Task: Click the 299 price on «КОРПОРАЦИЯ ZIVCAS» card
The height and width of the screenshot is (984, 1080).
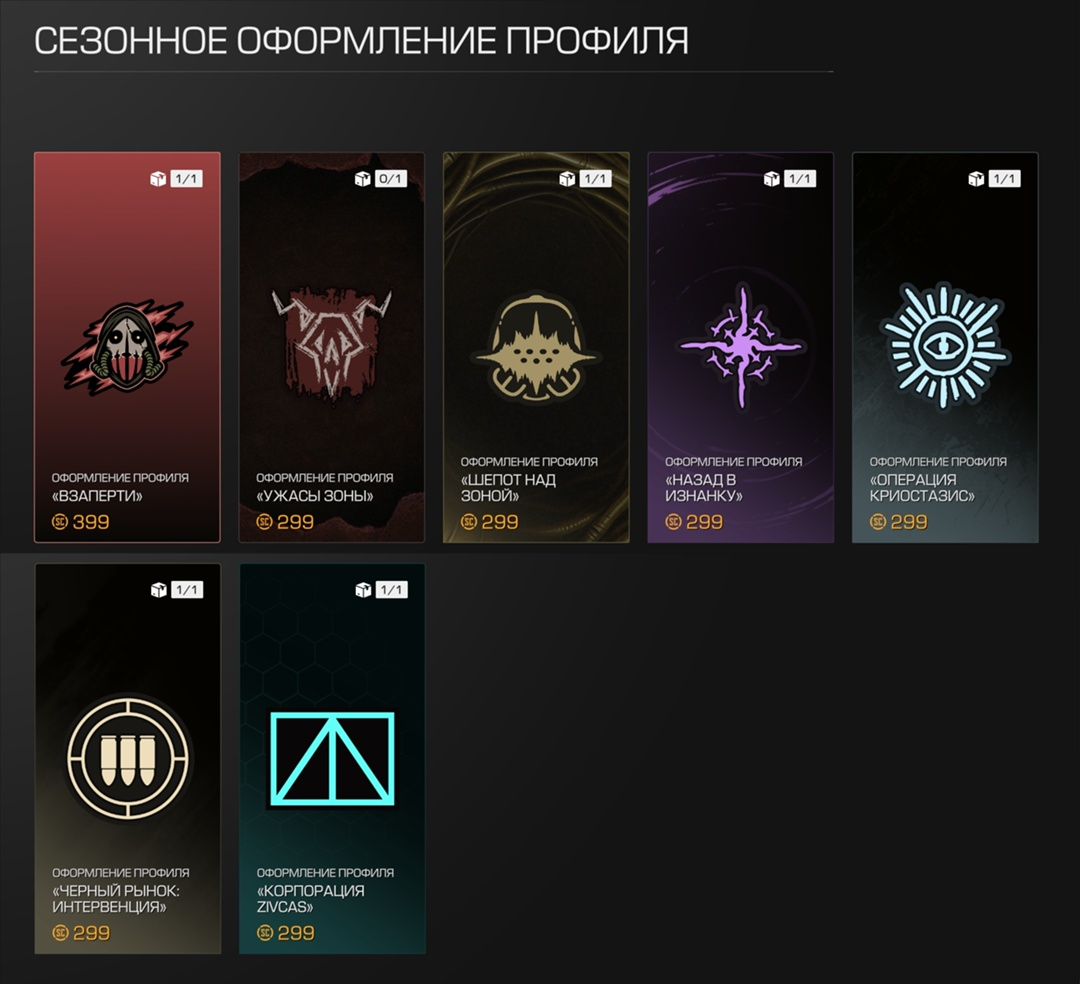Action: point(296,933)
